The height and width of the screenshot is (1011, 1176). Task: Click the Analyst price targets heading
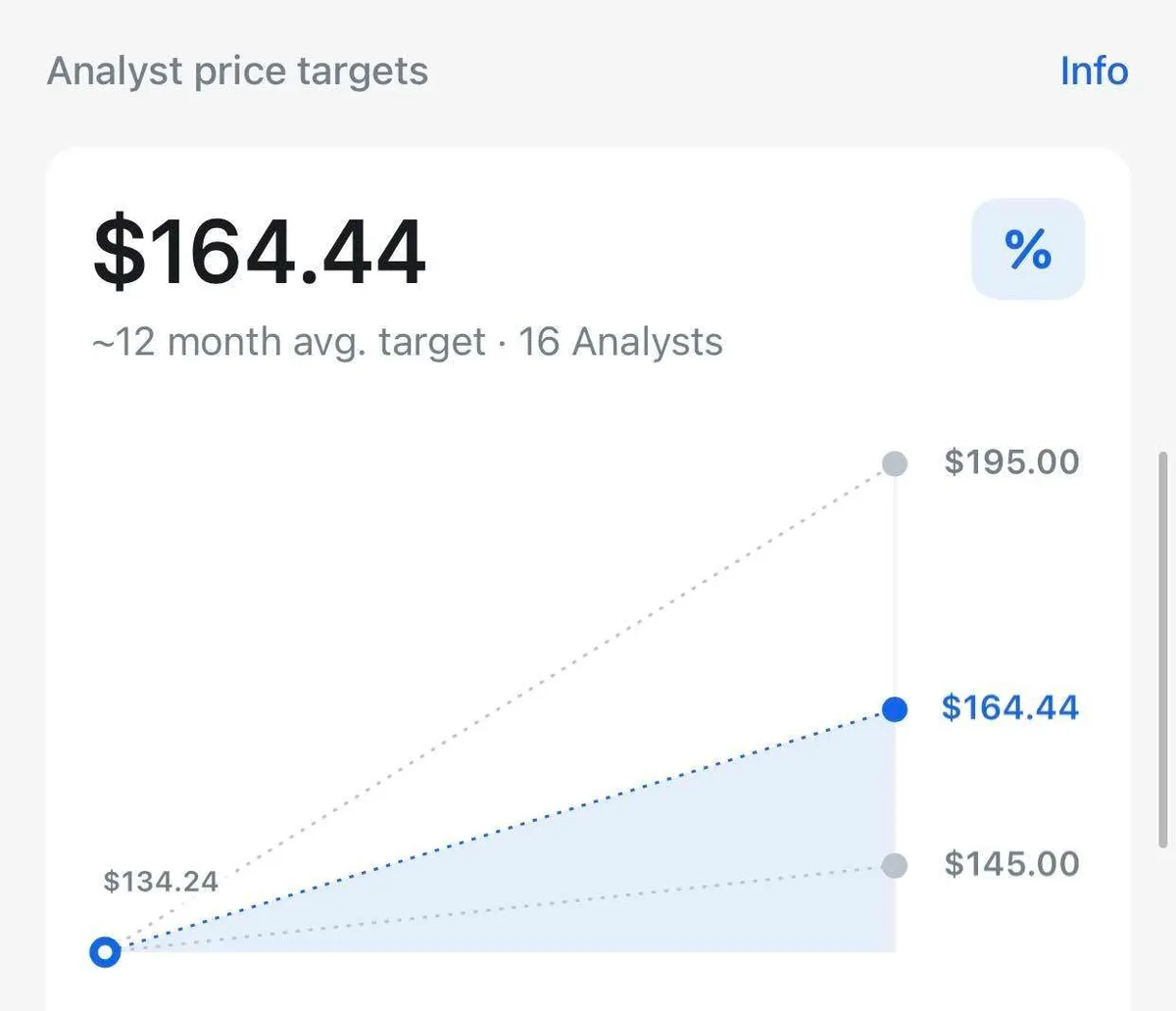[238, 72]
